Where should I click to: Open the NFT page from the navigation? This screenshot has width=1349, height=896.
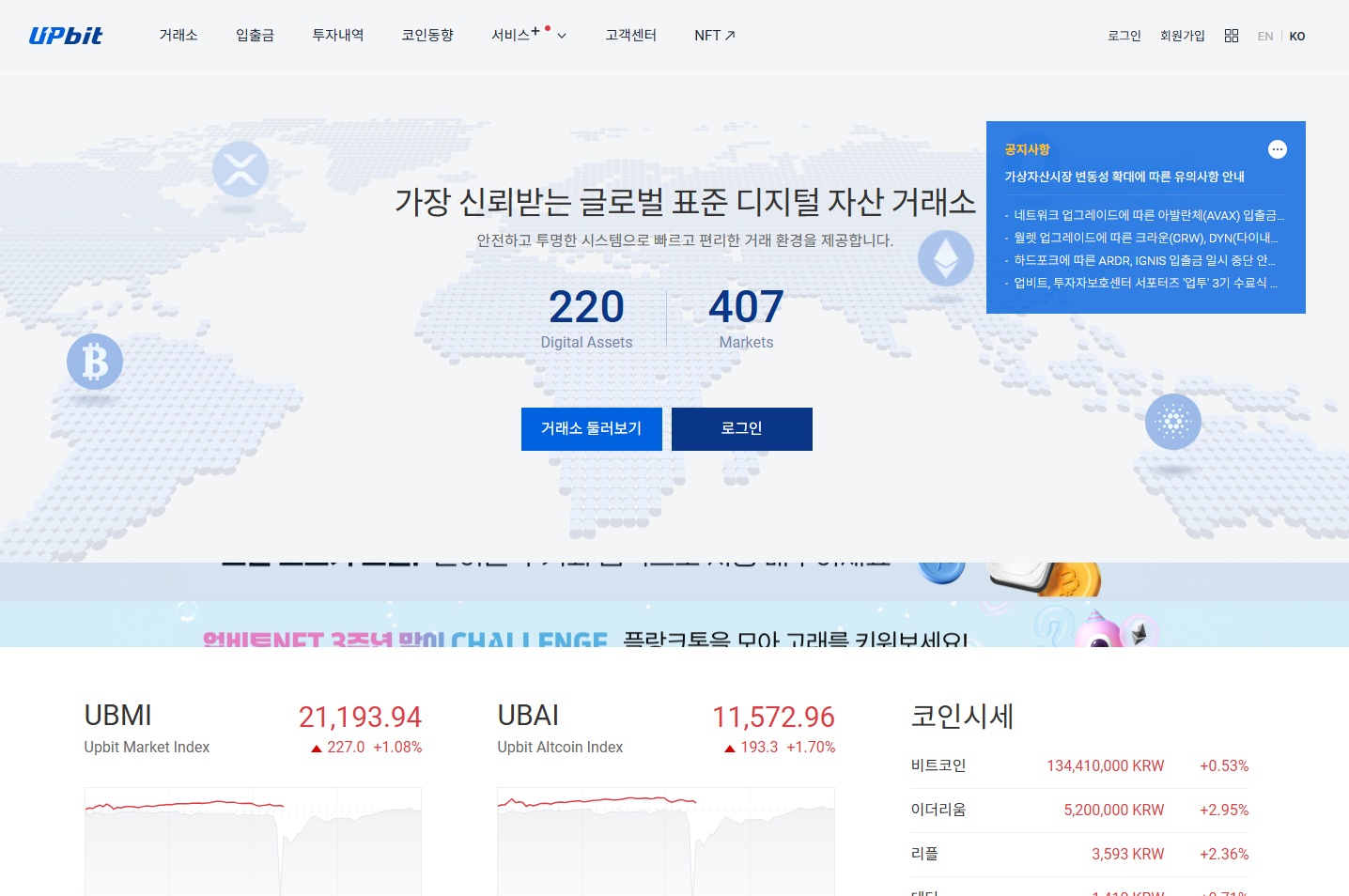coord(714,35)
